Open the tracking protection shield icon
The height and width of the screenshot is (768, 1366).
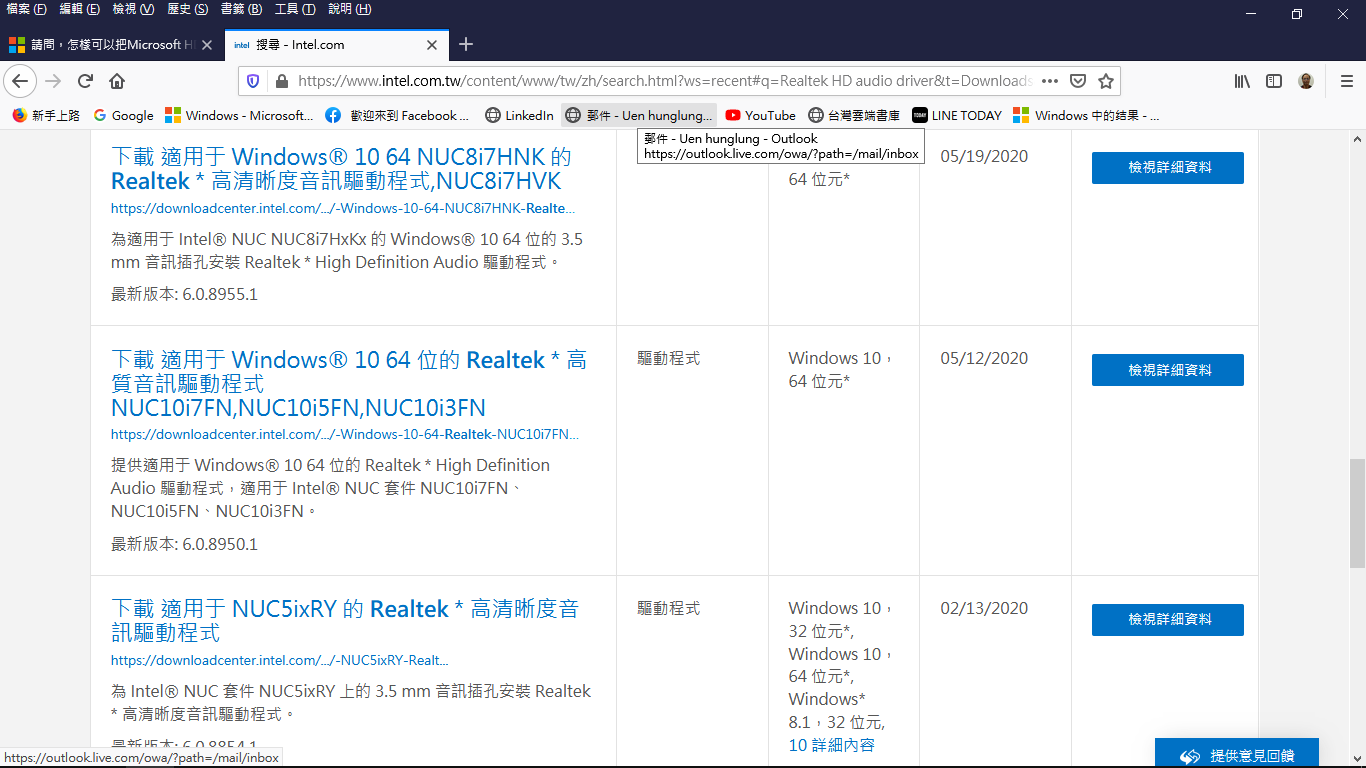(x=253, y=81)
